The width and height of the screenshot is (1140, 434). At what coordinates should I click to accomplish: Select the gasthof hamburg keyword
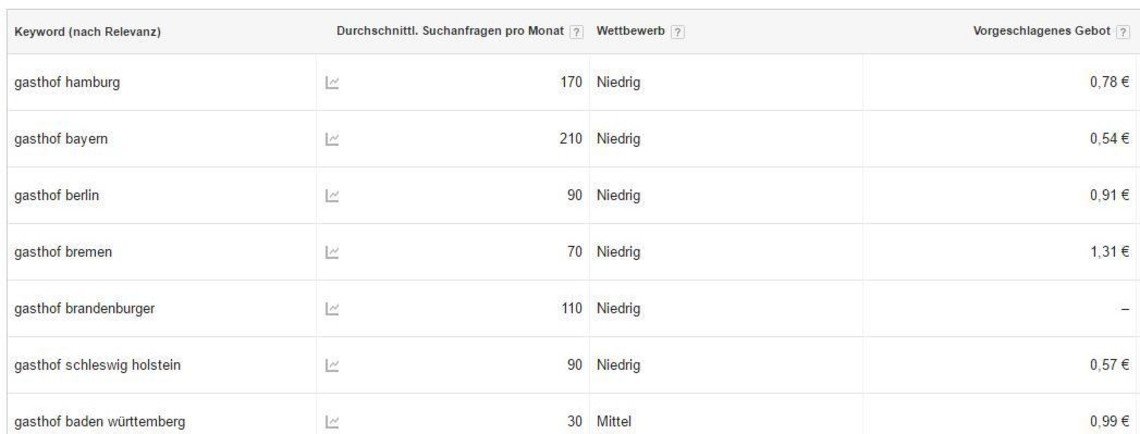(67, 82)
